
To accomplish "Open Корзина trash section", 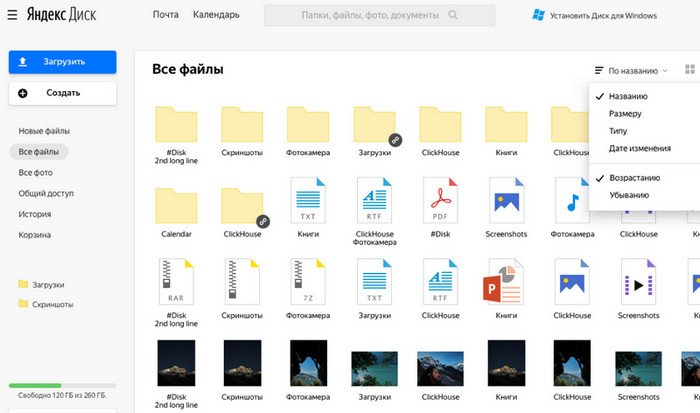I will pos(34,235).
